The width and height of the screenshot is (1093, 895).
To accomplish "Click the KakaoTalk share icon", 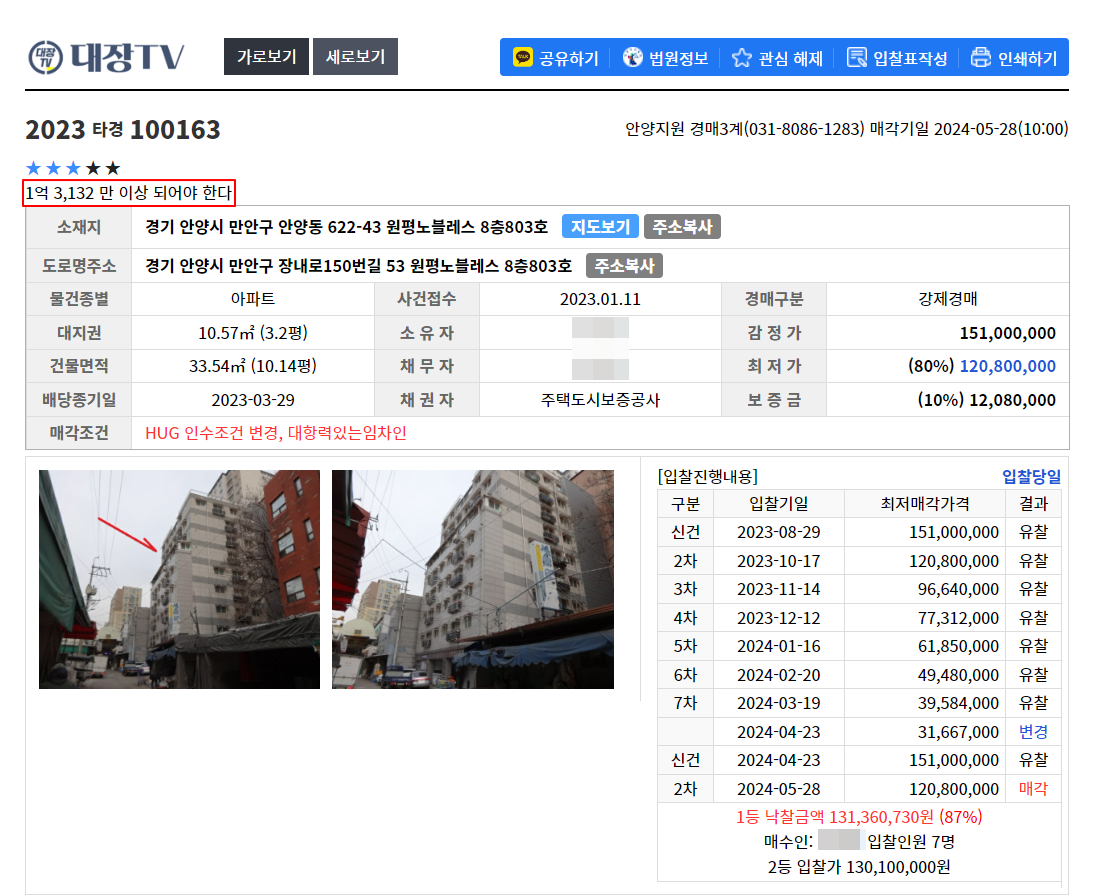I will (x=522, y=57).
